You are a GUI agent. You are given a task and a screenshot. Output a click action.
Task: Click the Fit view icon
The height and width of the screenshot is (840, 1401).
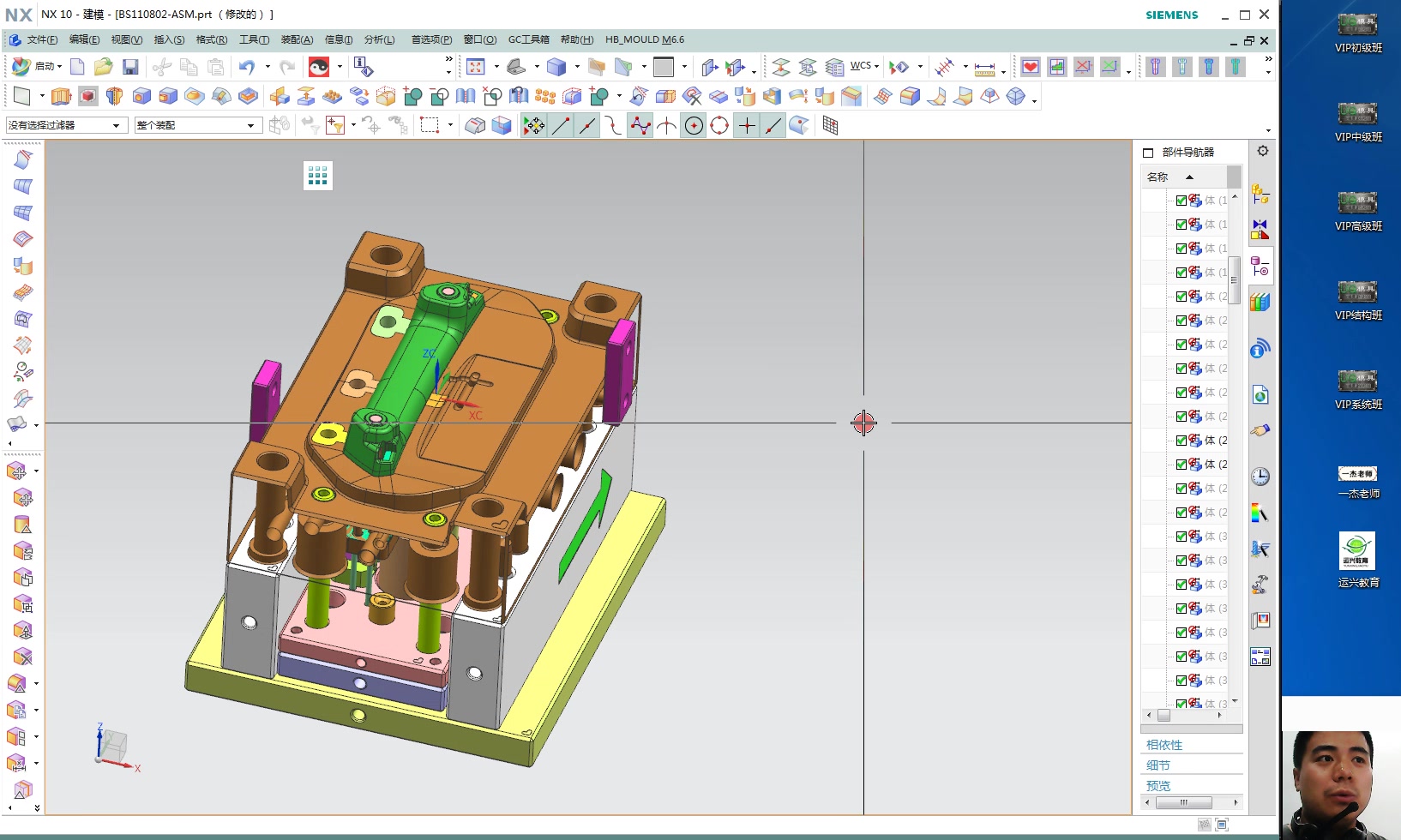(476, 67)
